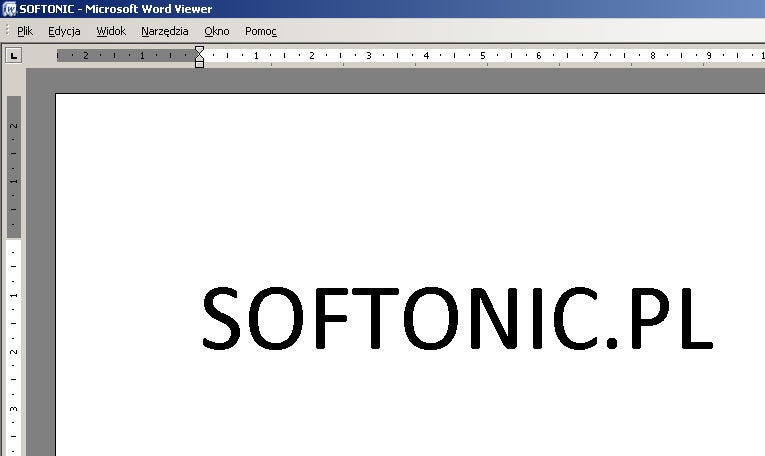Click the horizontal ruler at mark 5

click(x=483, y=56)
